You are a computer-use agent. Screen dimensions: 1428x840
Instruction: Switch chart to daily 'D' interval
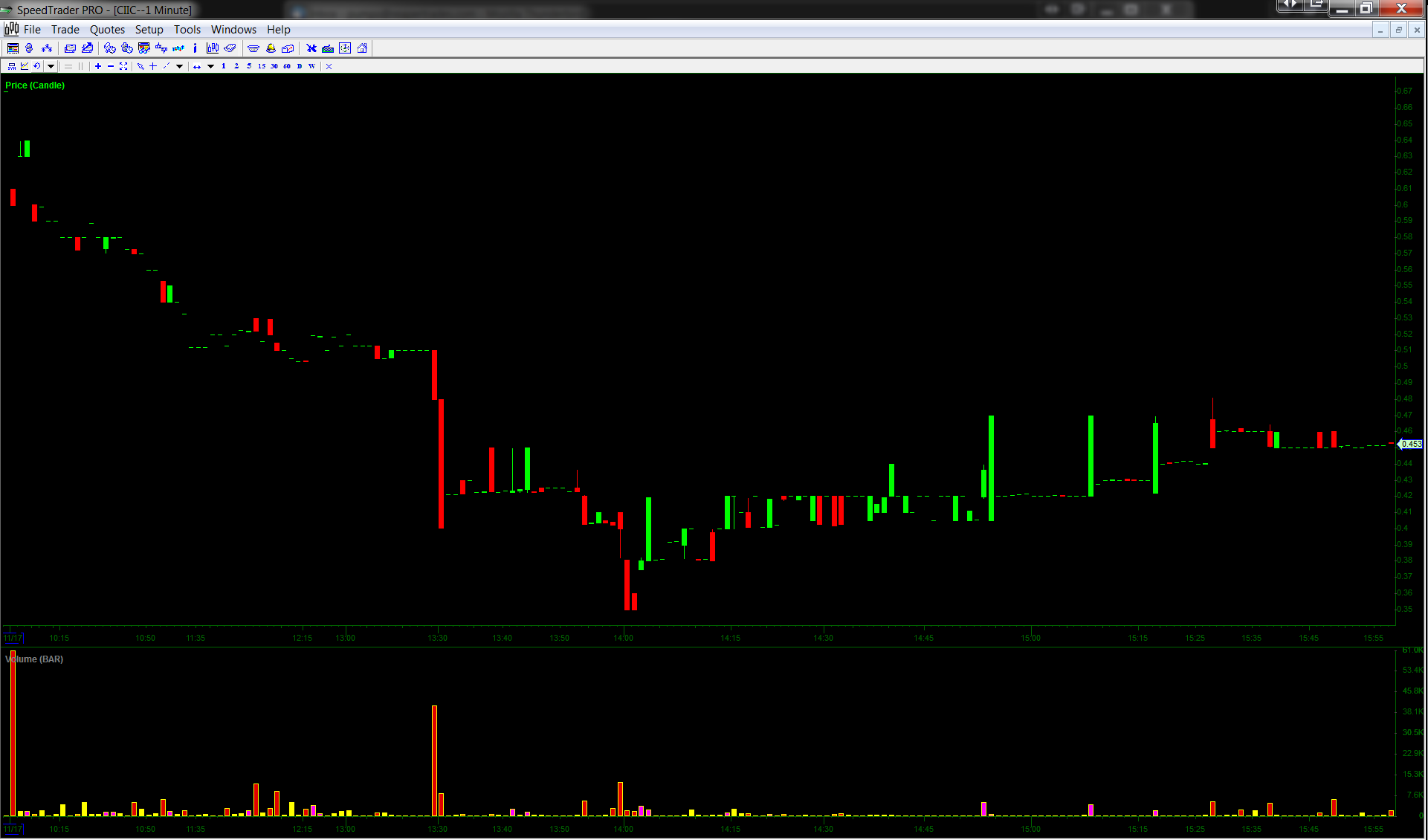tap(300, 66)
